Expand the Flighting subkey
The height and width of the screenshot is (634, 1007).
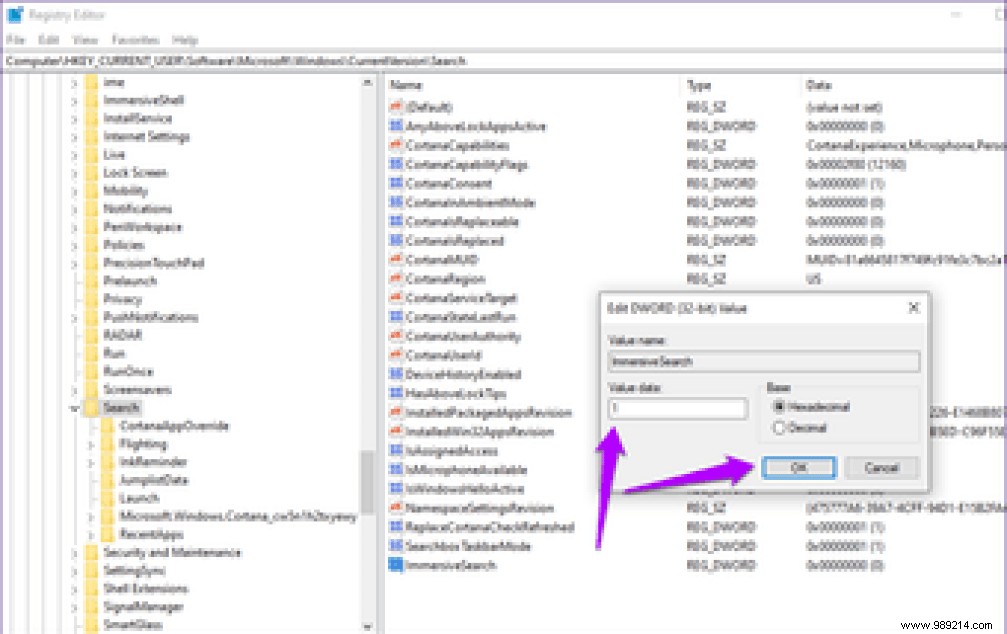click(89, 442)
